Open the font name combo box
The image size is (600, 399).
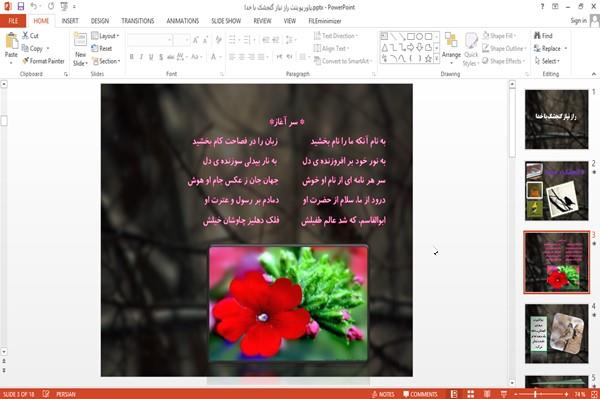point(150,39)
